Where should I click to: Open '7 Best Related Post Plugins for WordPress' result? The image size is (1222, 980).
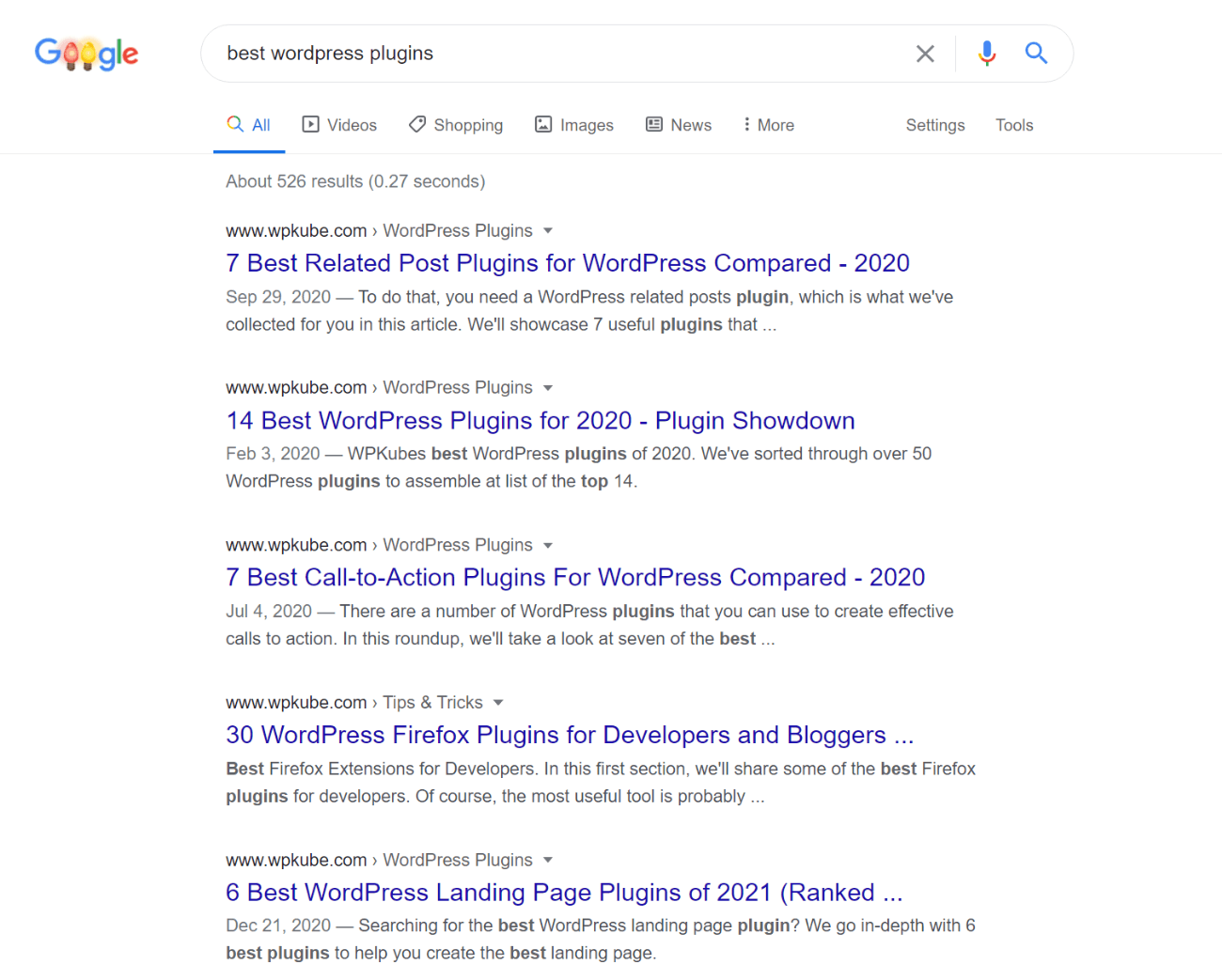click(568, 263)
